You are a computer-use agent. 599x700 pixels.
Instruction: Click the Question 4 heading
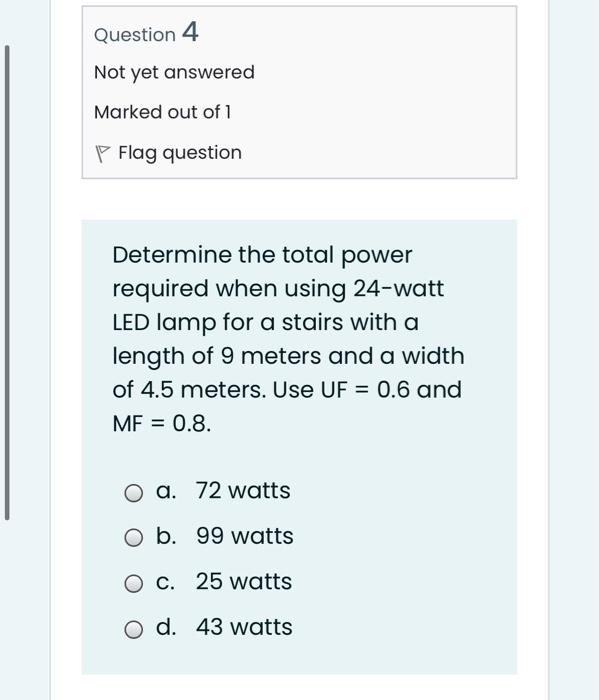146,33
